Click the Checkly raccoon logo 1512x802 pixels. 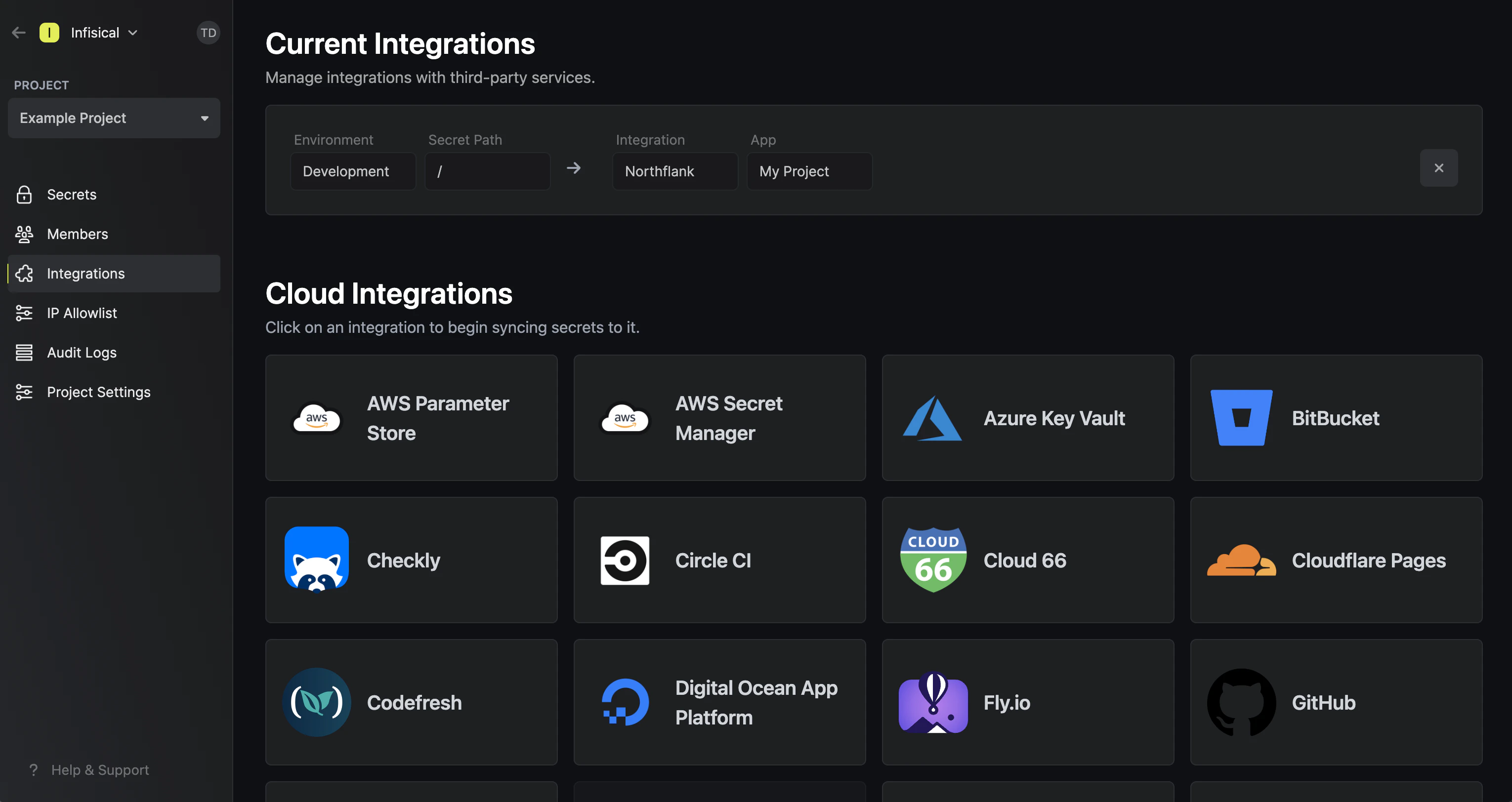[x=317, y=560]
